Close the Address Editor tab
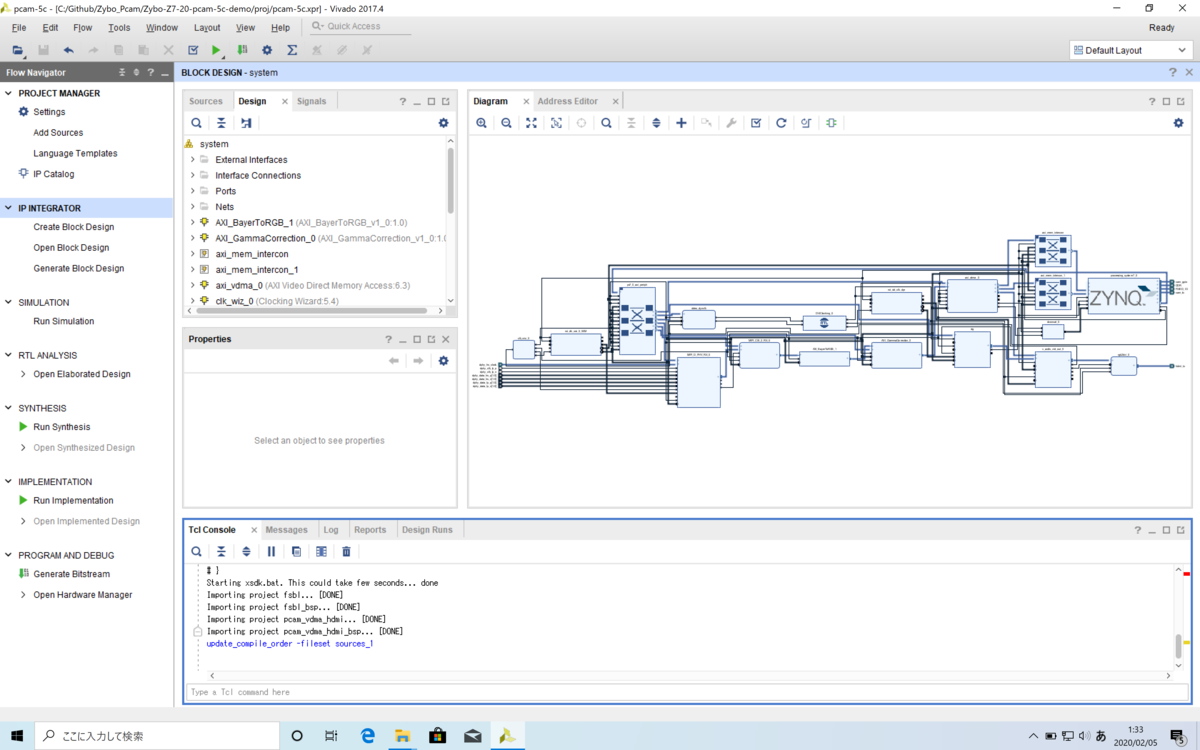Viewport: 1200px width, 750px height. tap(614, 101)
